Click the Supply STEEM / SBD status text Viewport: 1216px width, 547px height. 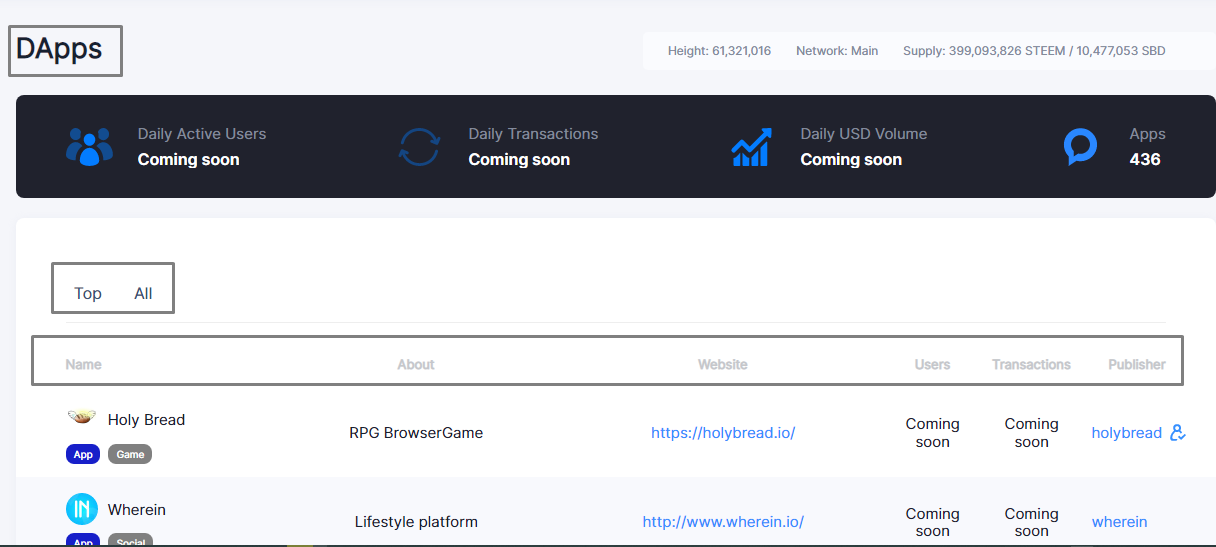(x=1034, y=51)
